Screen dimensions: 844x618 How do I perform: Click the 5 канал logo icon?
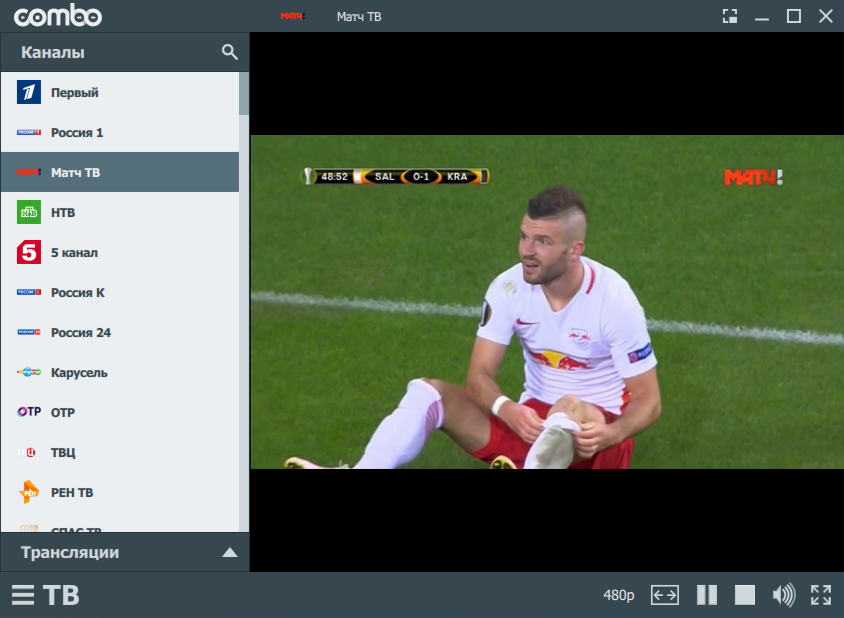29,253
